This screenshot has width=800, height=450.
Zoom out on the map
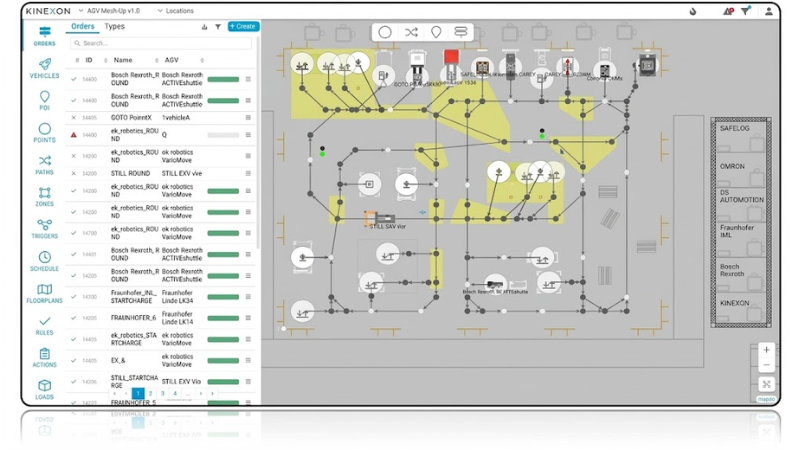click(766, 365)
